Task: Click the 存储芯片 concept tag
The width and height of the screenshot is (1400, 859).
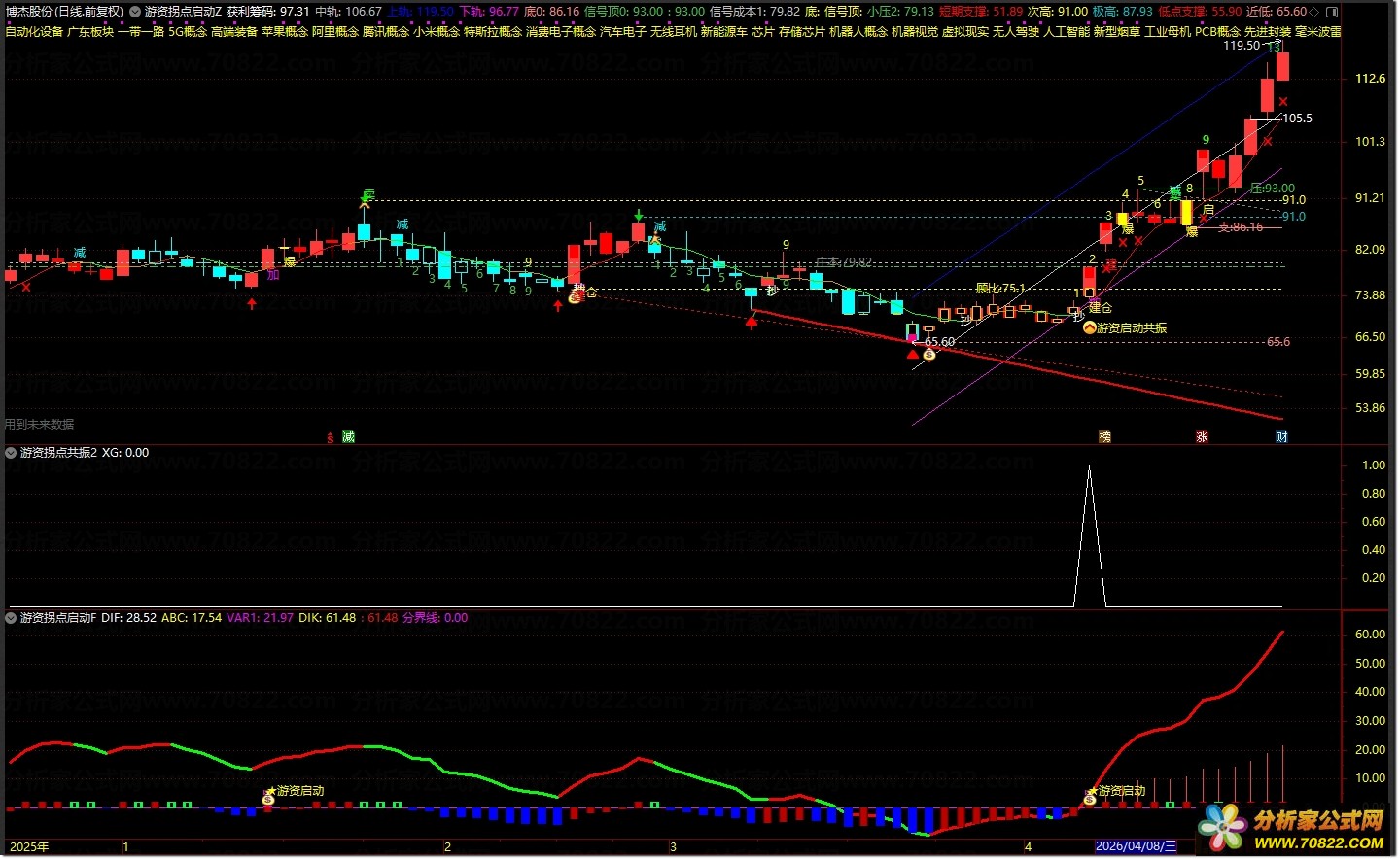Action: (x=802, y=32)
